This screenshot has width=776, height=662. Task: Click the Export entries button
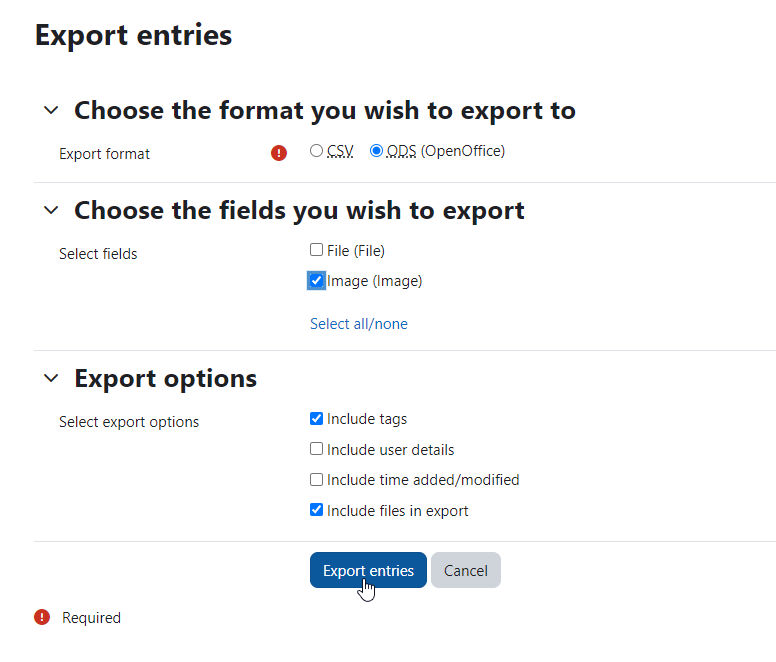[368, 570]
